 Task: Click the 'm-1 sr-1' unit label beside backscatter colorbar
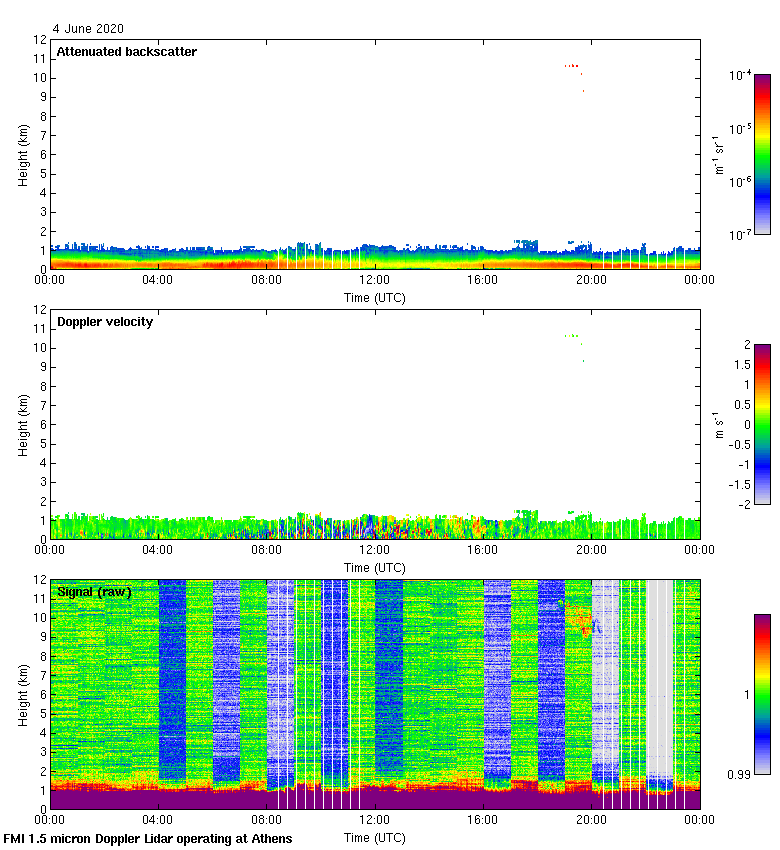[x=719, y=154]
